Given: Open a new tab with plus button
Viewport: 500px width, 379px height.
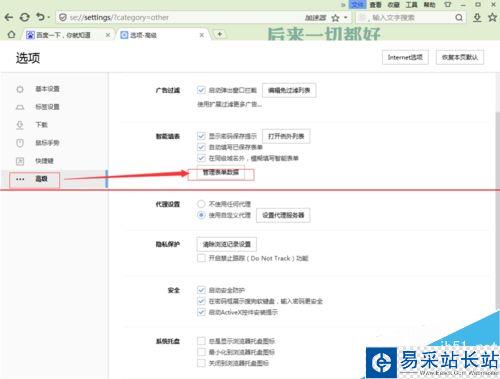Looking at the screenshot, I should click(x=220, y=34).
